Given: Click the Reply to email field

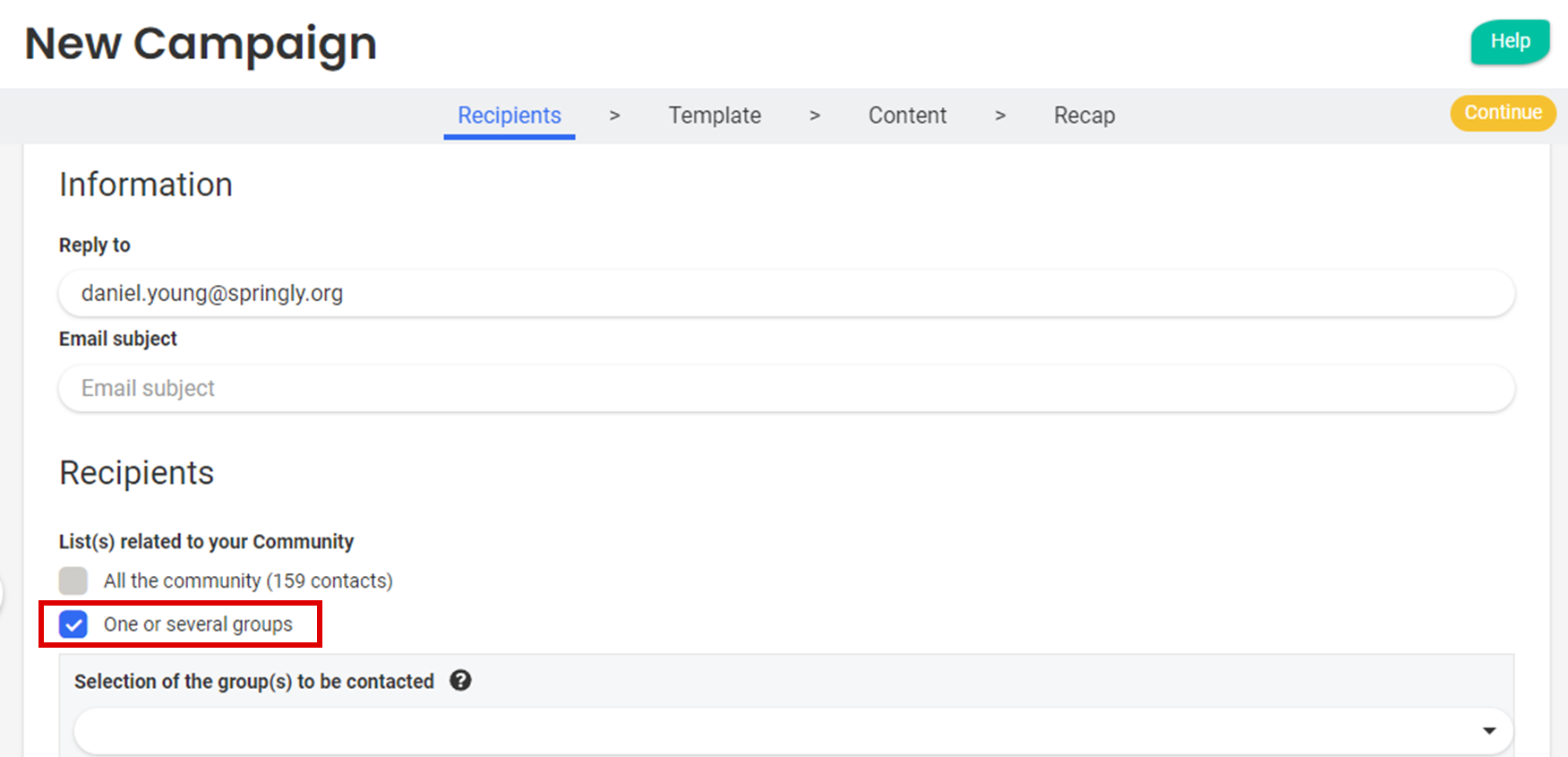Looking at the screenshot, I should tap(785, 294).
